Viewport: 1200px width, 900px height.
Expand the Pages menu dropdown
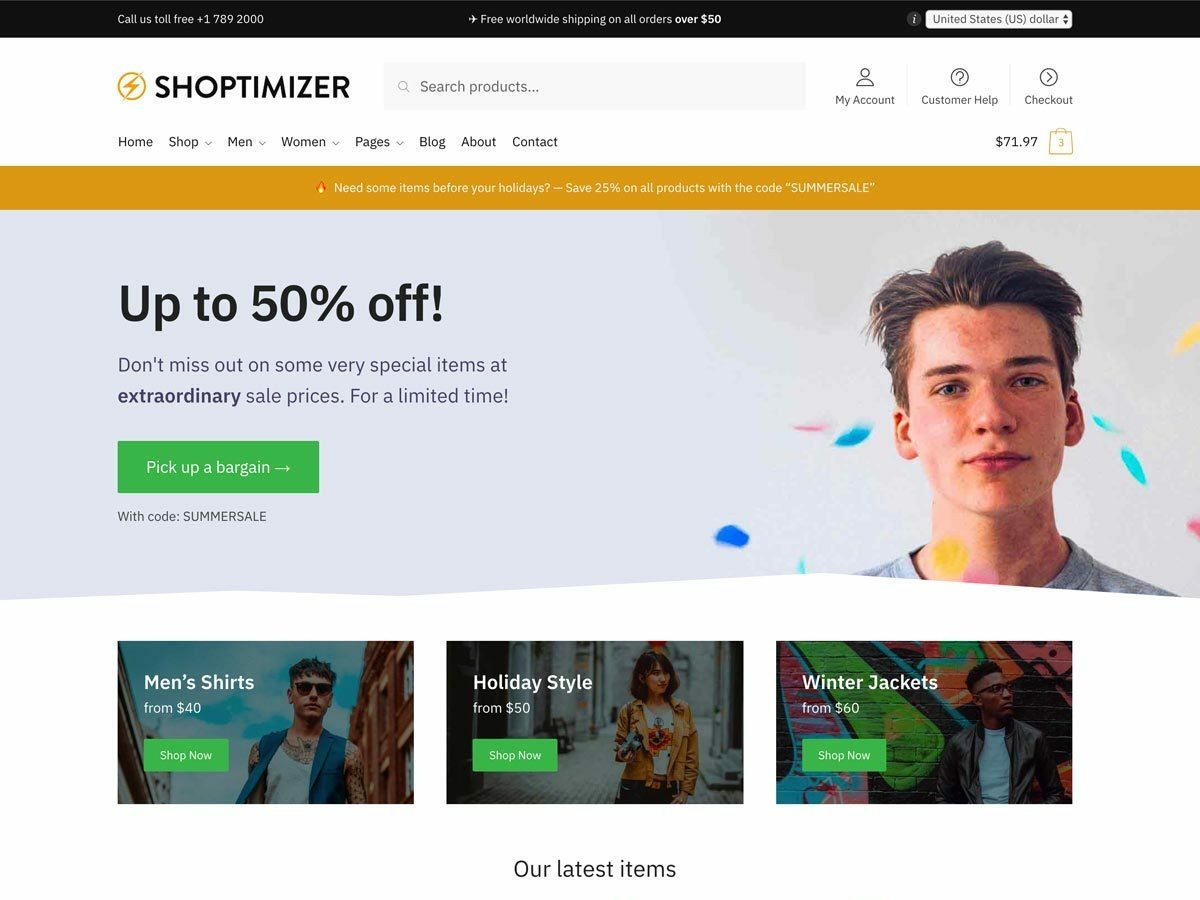(379, 142)
